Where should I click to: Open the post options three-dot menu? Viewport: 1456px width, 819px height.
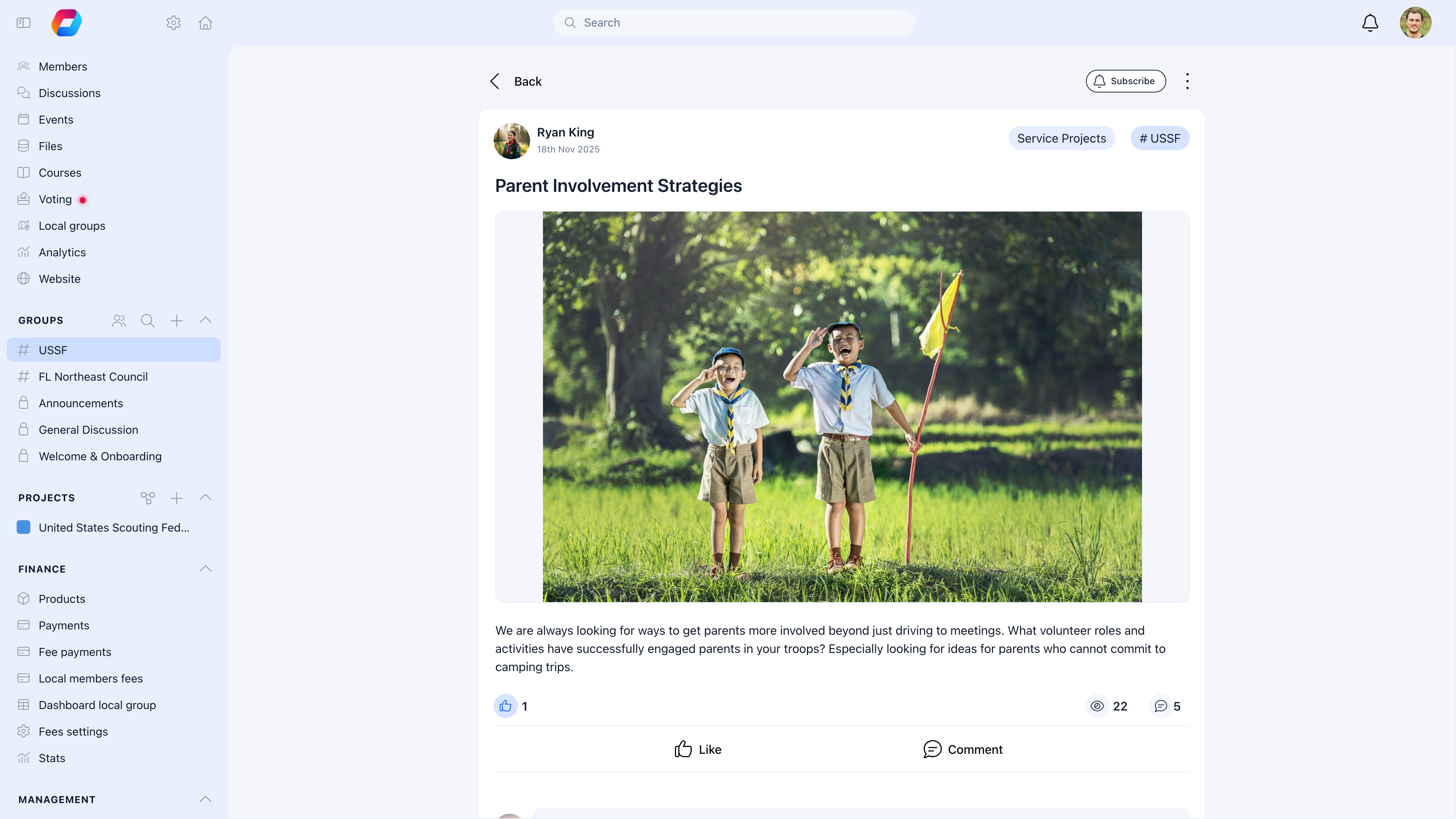(x=1187, y=81)
